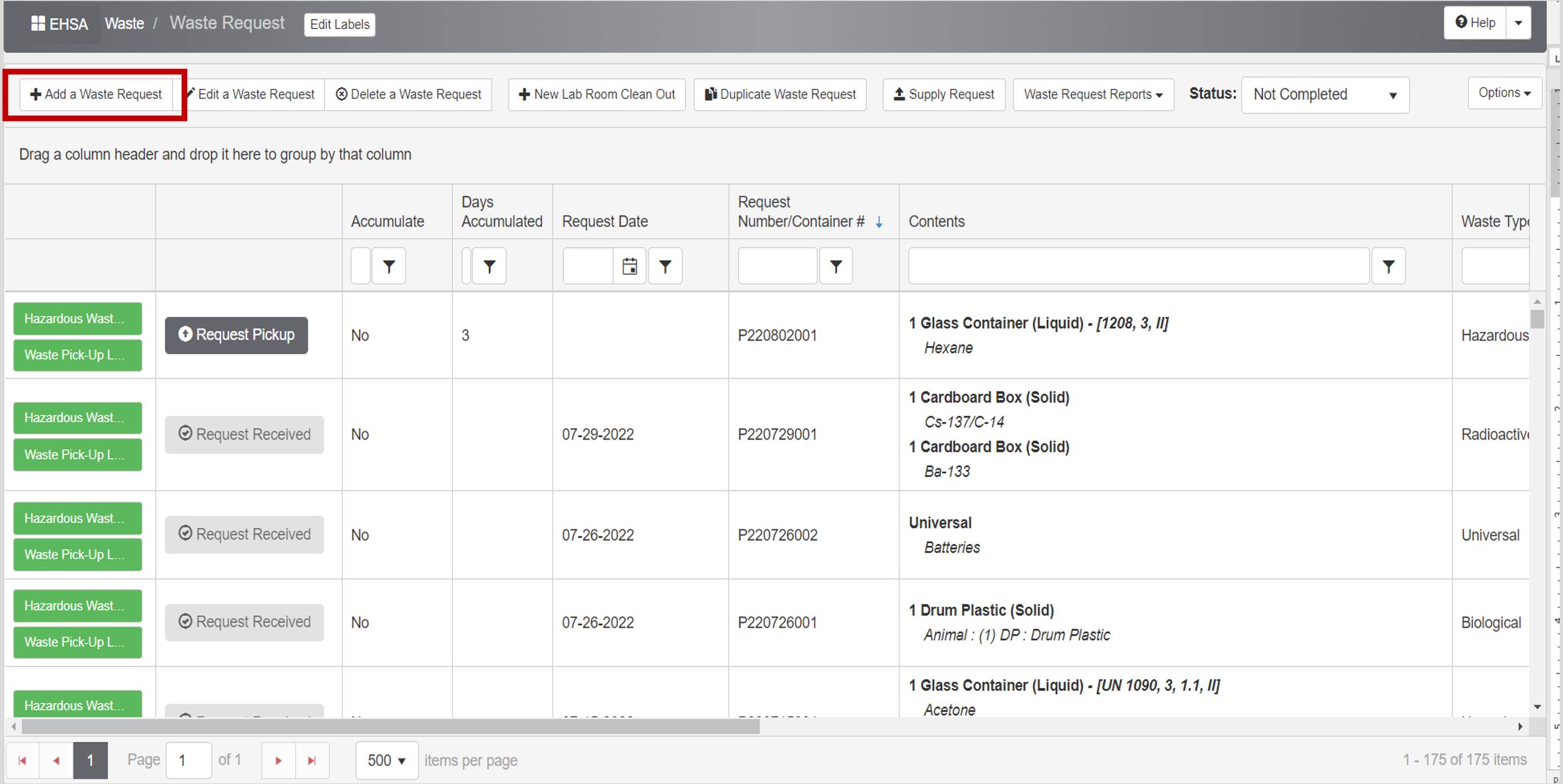The height and width of the screenshot is (784, 1563).
Task: Click the Accumulate column filter icon
Action: point(388,266)
